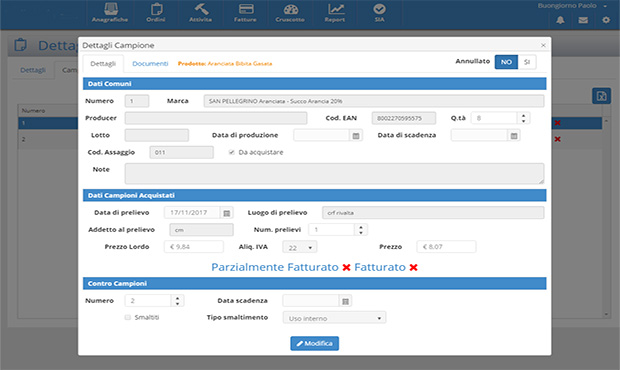Open the Buongiorno Paolo user menu
Image resolution: width=620 pixels, height=370 pixels.
(572, 6)
